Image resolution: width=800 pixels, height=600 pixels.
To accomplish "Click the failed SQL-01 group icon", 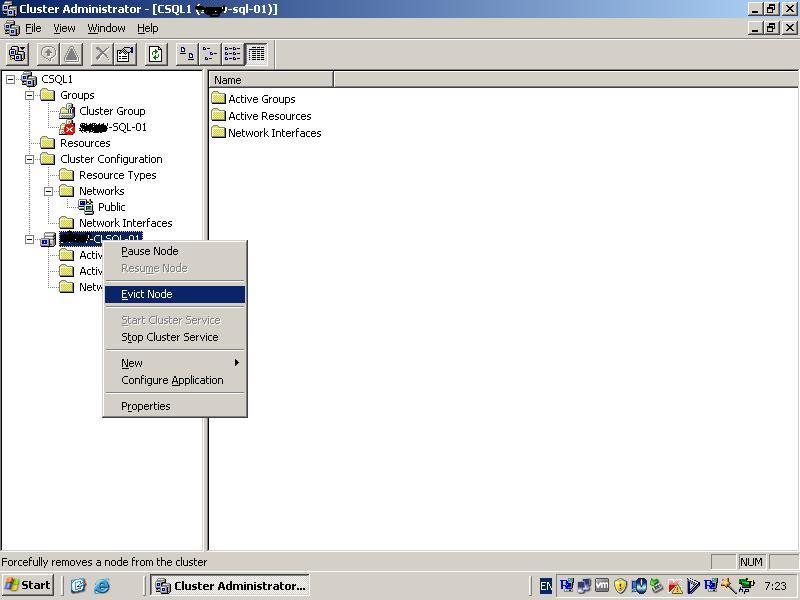I will [x=67, y=127].
